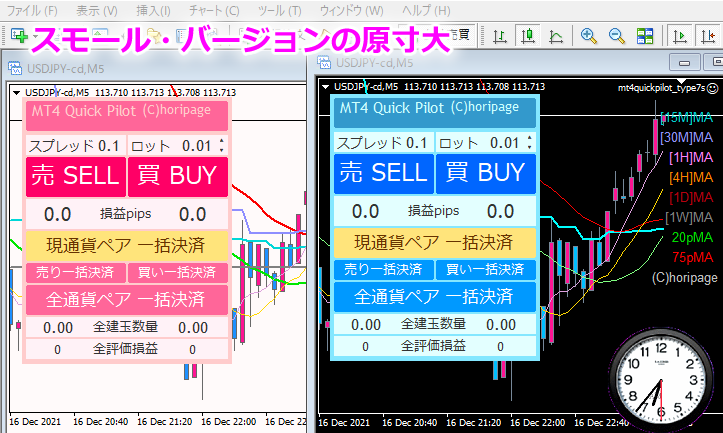
Task: Click 全建玉数量 label in pink panel
Action: [125, 326]
